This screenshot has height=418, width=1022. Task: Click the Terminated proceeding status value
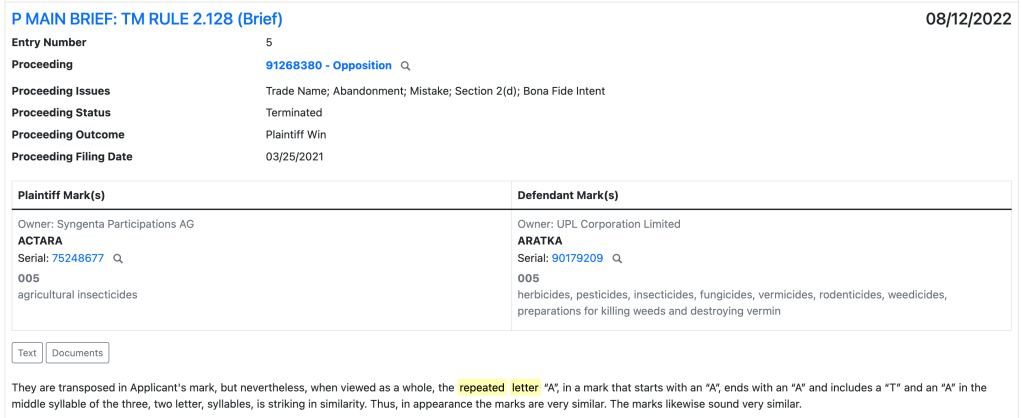click(x=294, y=113)
